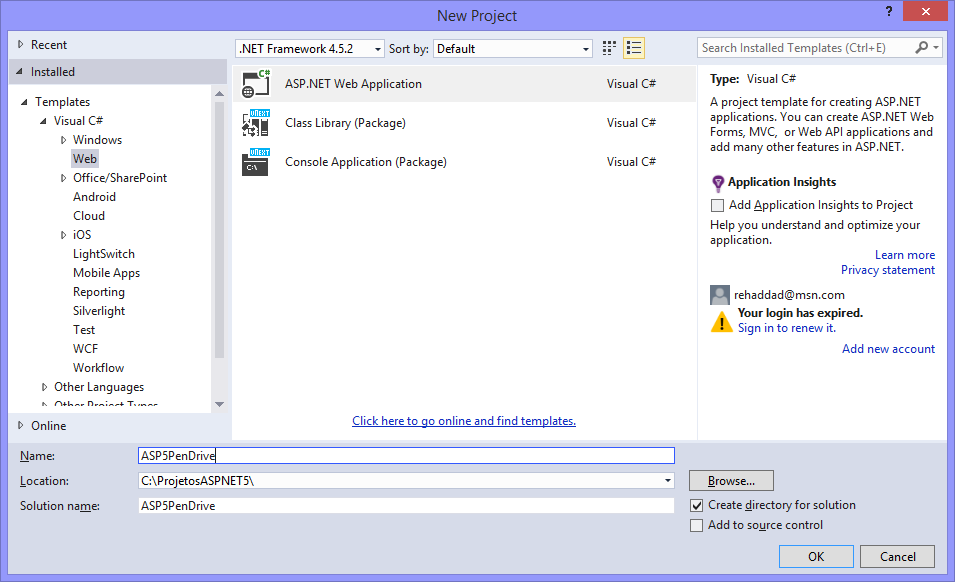Select the Silverlight category
The width and height of the screenshot is (955, 582).
point(99,310)
